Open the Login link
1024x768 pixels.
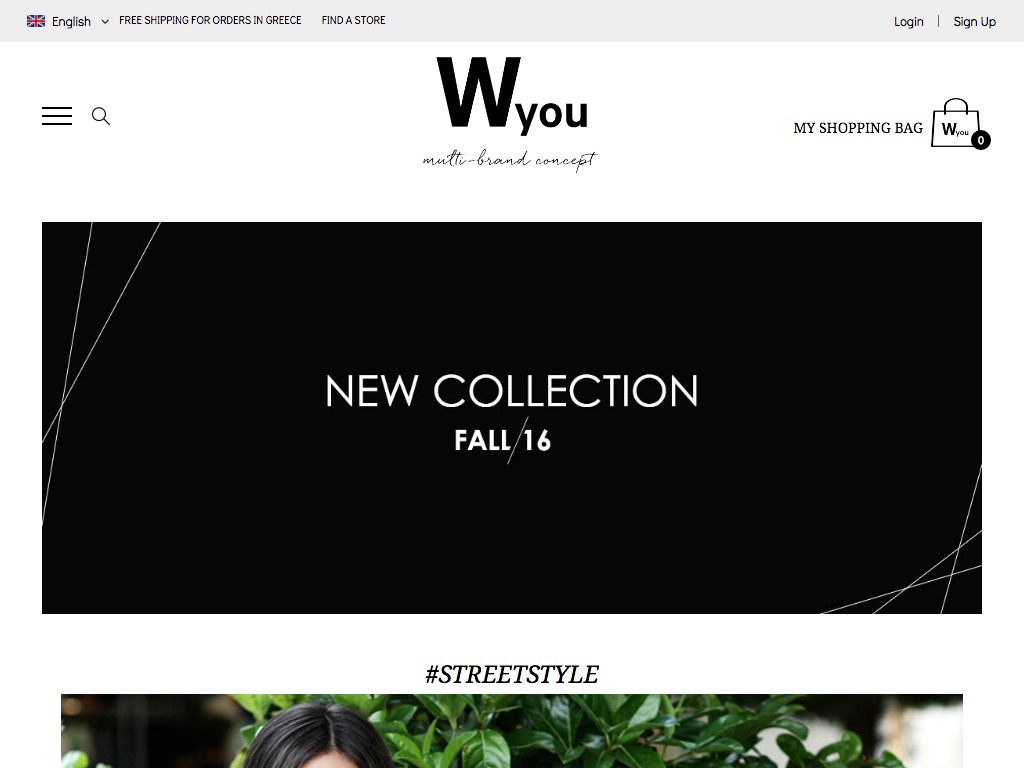coord(908,22)
